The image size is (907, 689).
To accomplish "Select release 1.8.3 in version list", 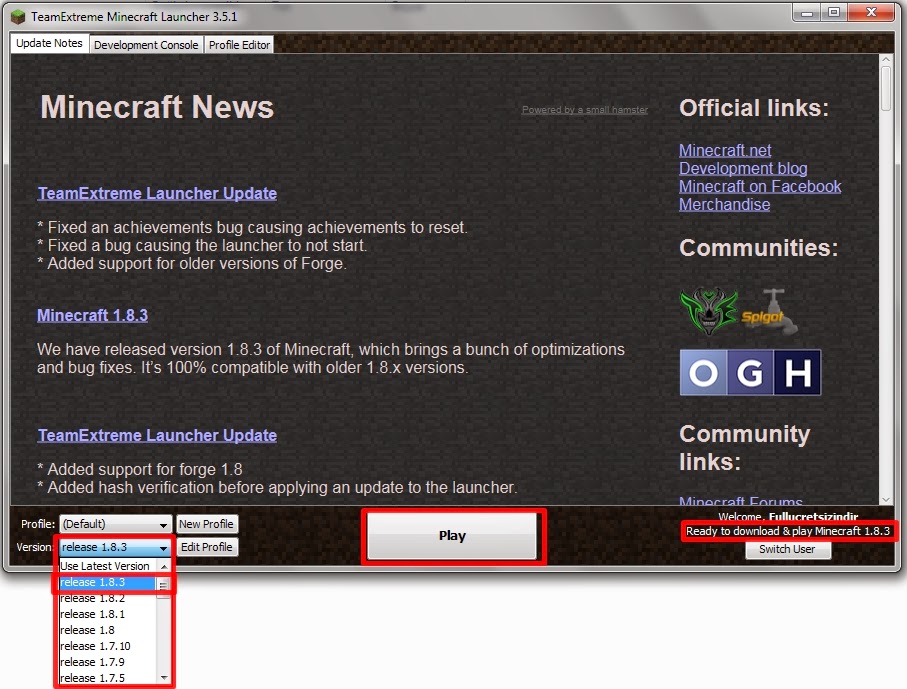I will click(108, 582).
